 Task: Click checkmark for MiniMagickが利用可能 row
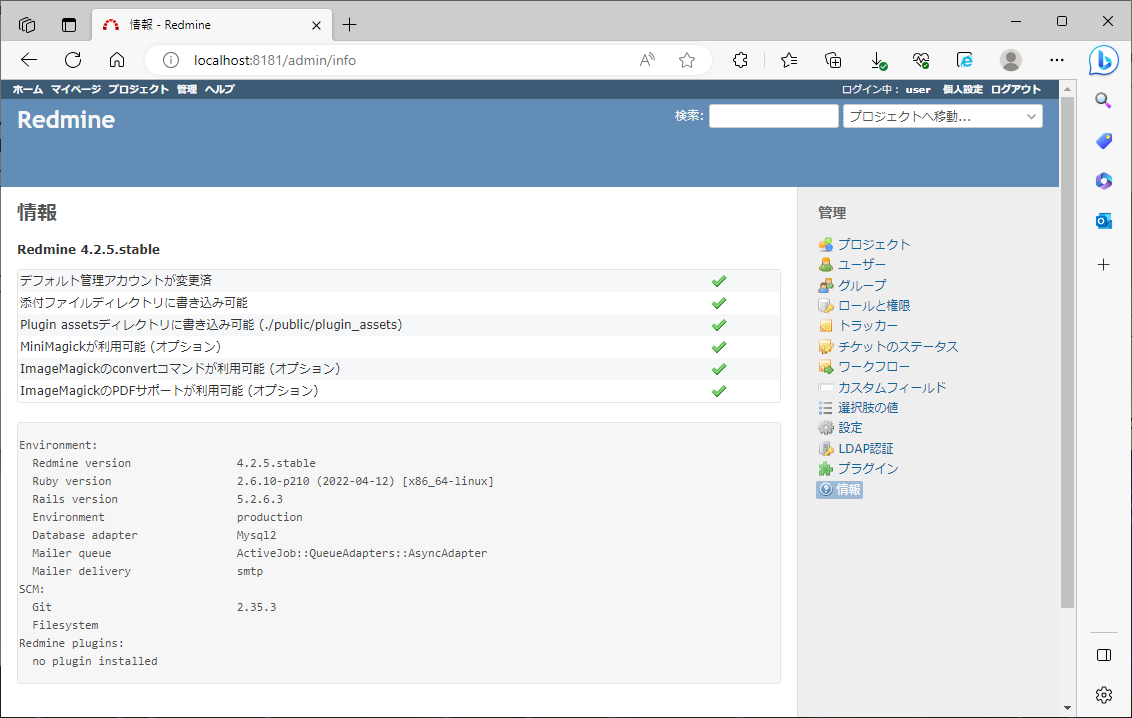coord(718,347)
